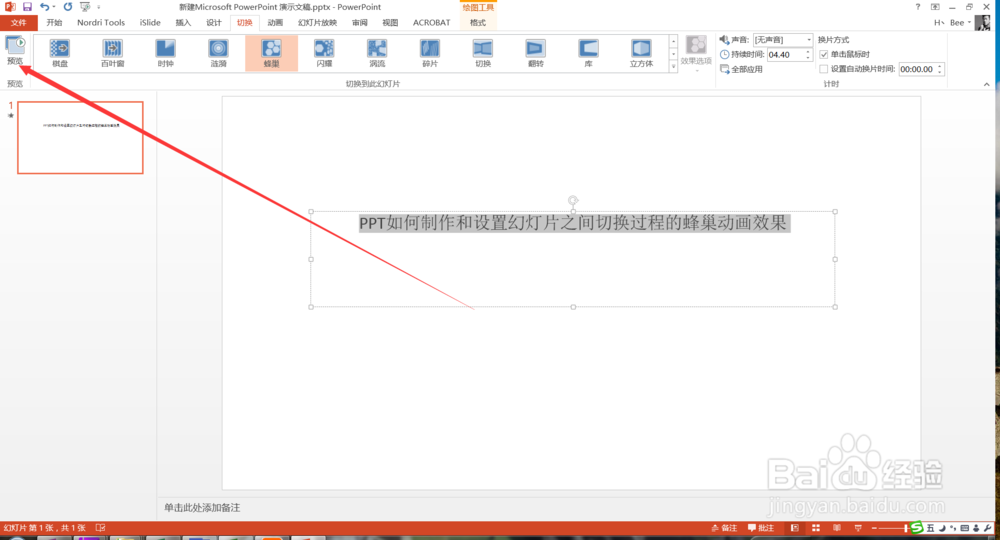Image resolution: width=1000 pixels, height=540 pixels.
Task: Click the Save icon in quick access toolbar
Action: 27,6
